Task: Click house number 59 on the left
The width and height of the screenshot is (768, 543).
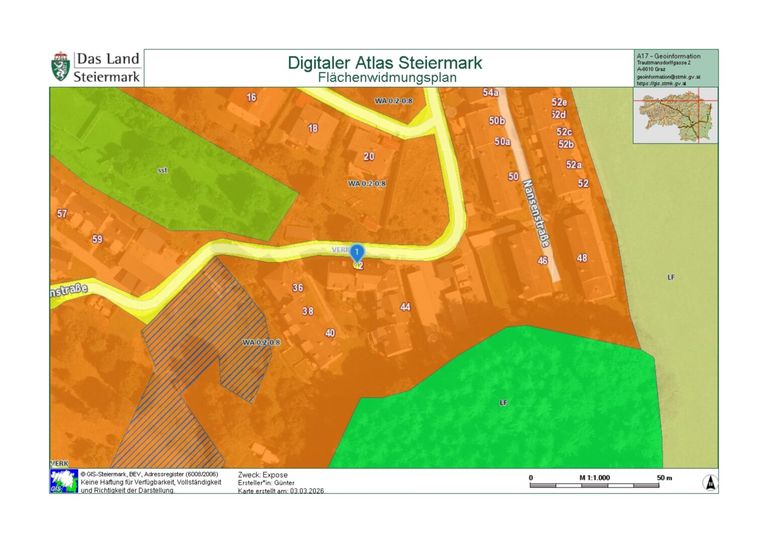Action: pos(97,239)
